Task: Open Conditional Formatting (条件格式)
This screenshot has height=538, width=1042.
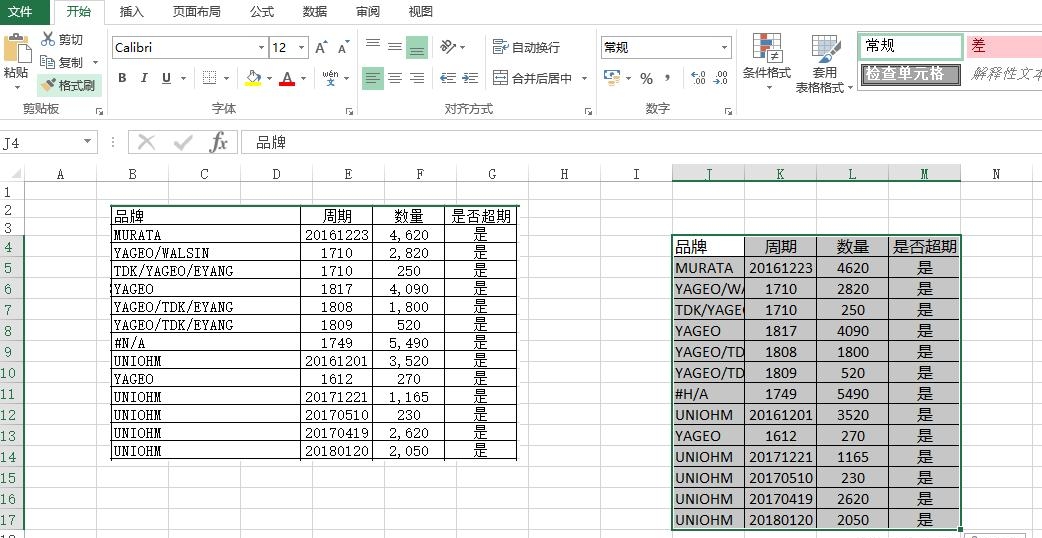Action: click(x=767, y=62)
